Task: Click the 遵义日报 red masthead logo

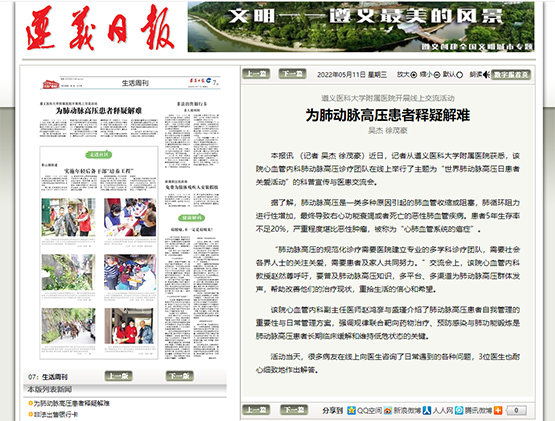Action: pos(100,28)
